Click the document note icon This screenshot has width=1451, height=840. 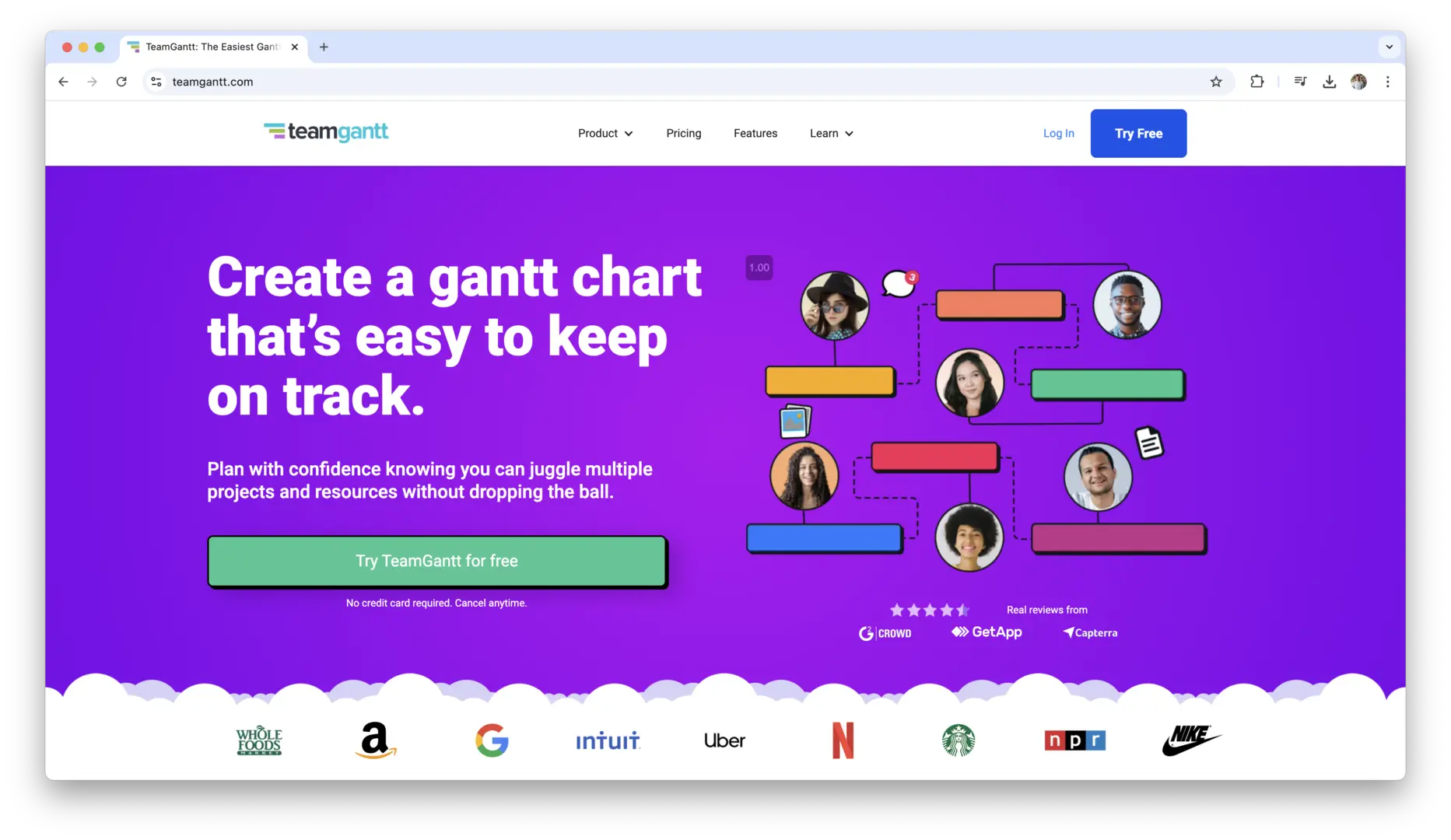pyautogui.click(x=1149, y=443)
